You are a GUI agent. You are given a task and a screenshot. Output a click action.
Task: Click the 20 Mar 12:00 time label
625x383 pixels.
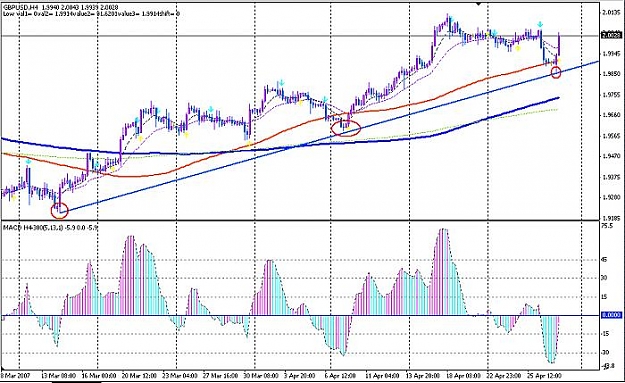click(x=138, y=376)
